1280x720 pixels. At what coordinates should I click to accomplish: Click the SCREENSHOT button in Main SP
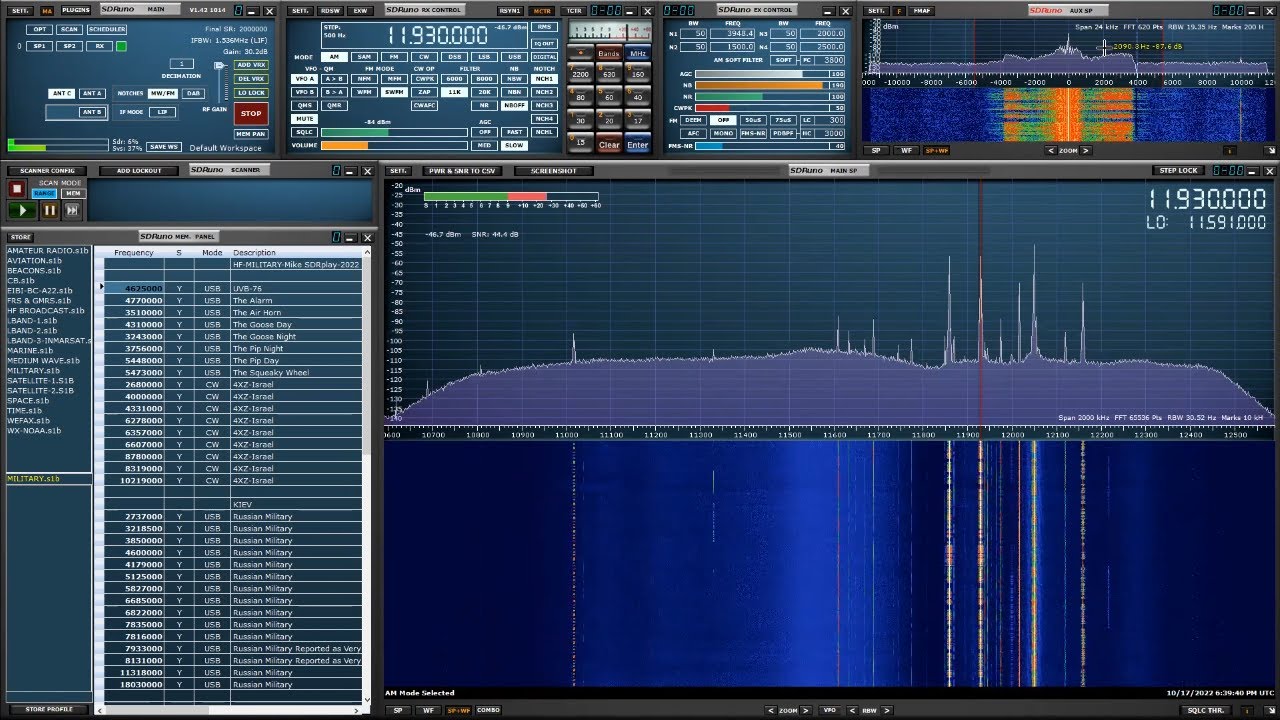click(553, 171)
